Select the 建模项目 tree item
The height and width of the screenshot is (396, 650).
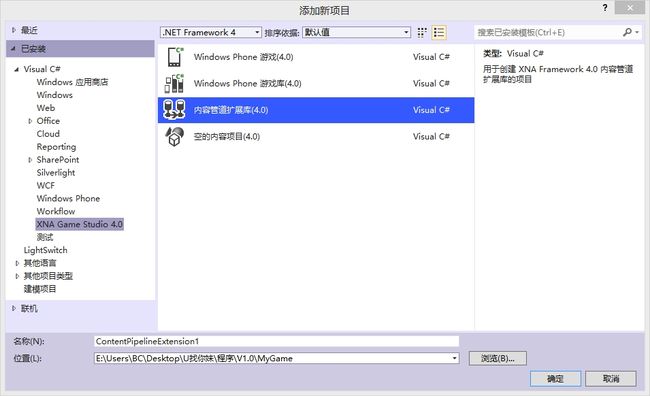click(x=40, y=289)
